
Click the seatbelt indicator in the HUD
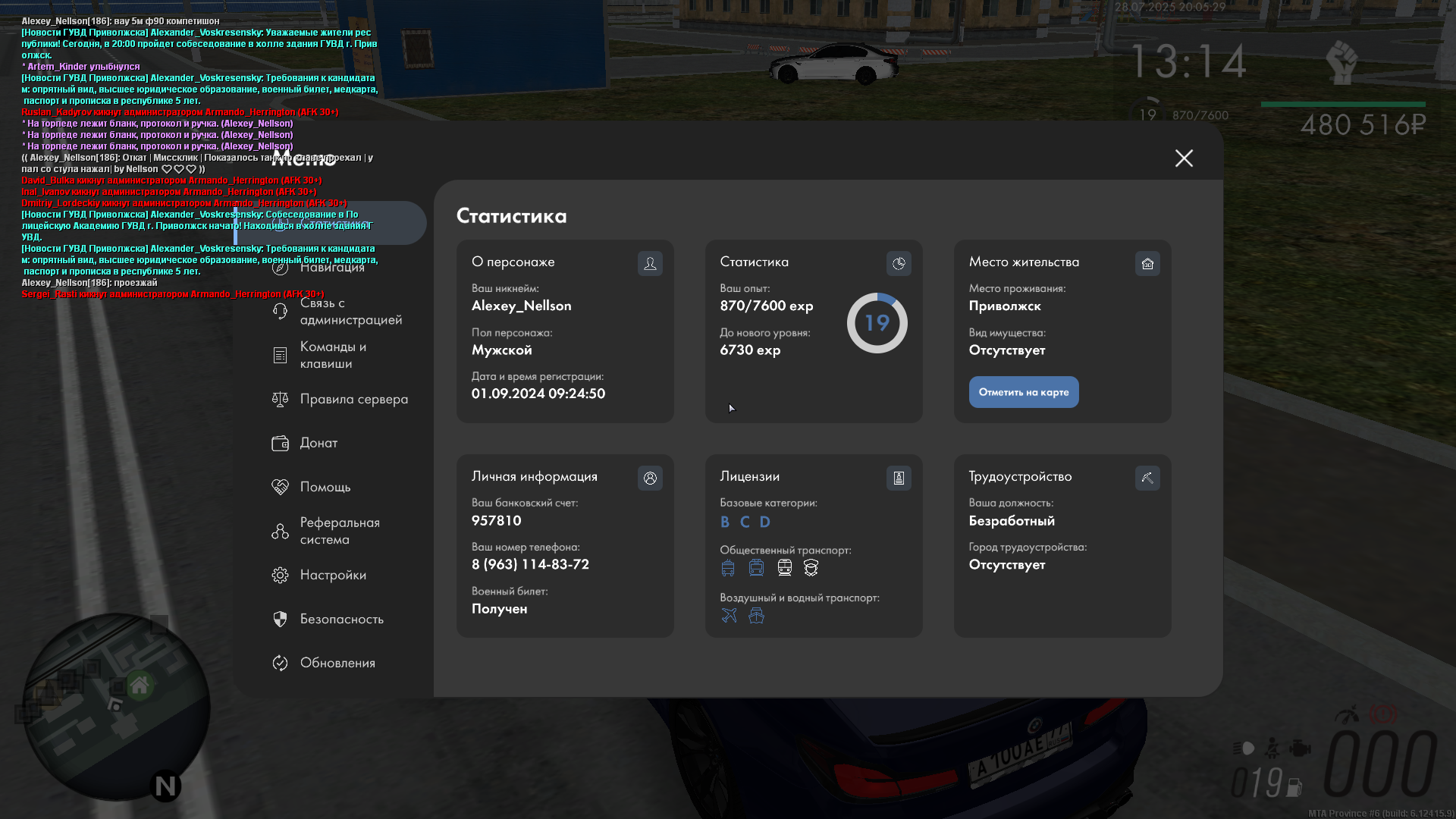pos(1272,748)
